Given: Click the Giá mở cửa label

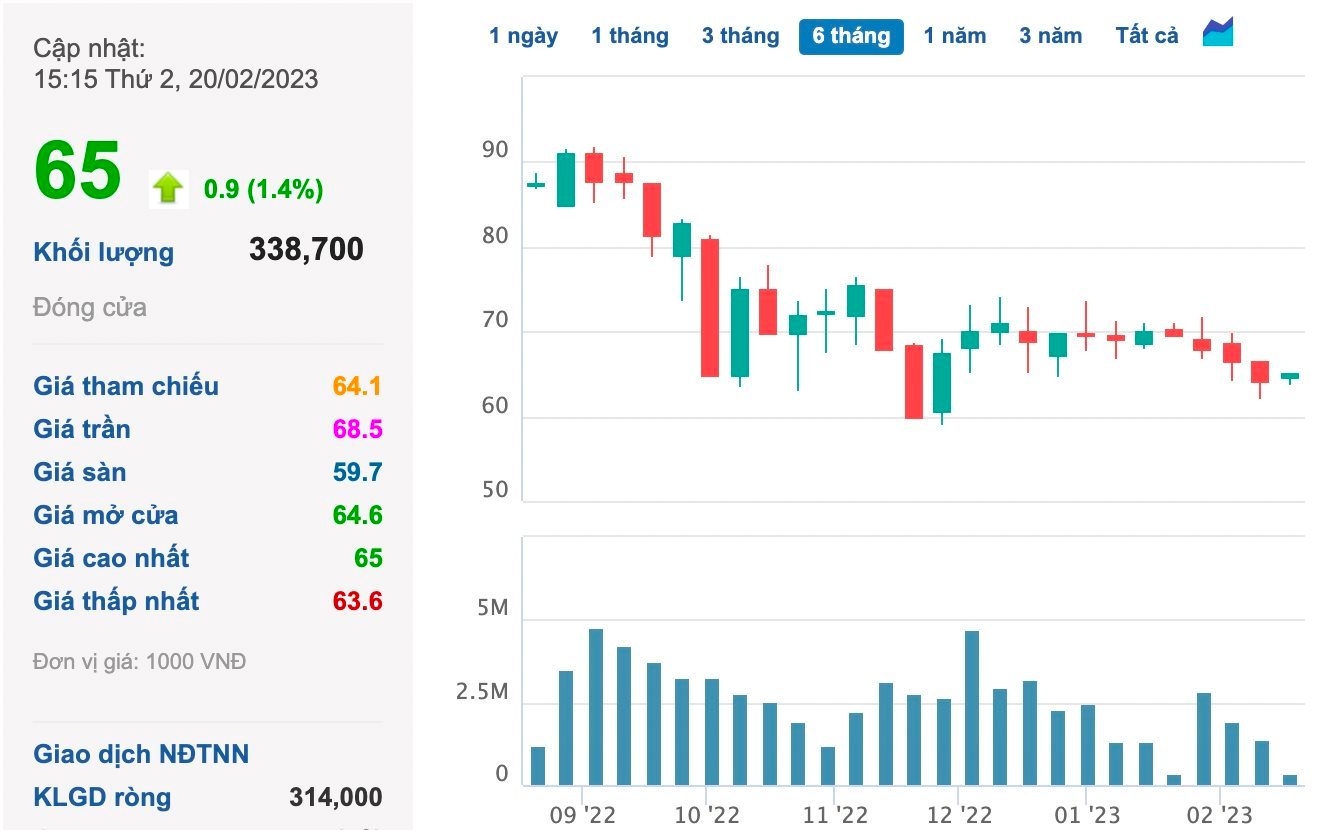Looking at the screenshot, I should coord(106,515).
